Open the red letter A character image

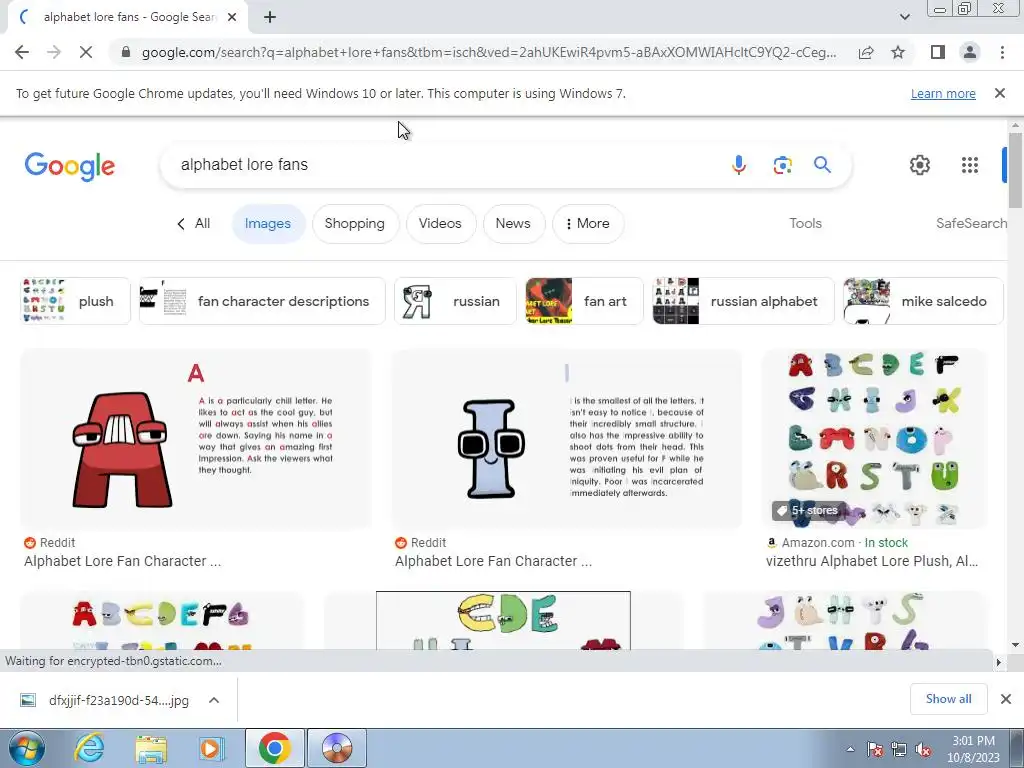pyautogui.click(x=196, y=439)
